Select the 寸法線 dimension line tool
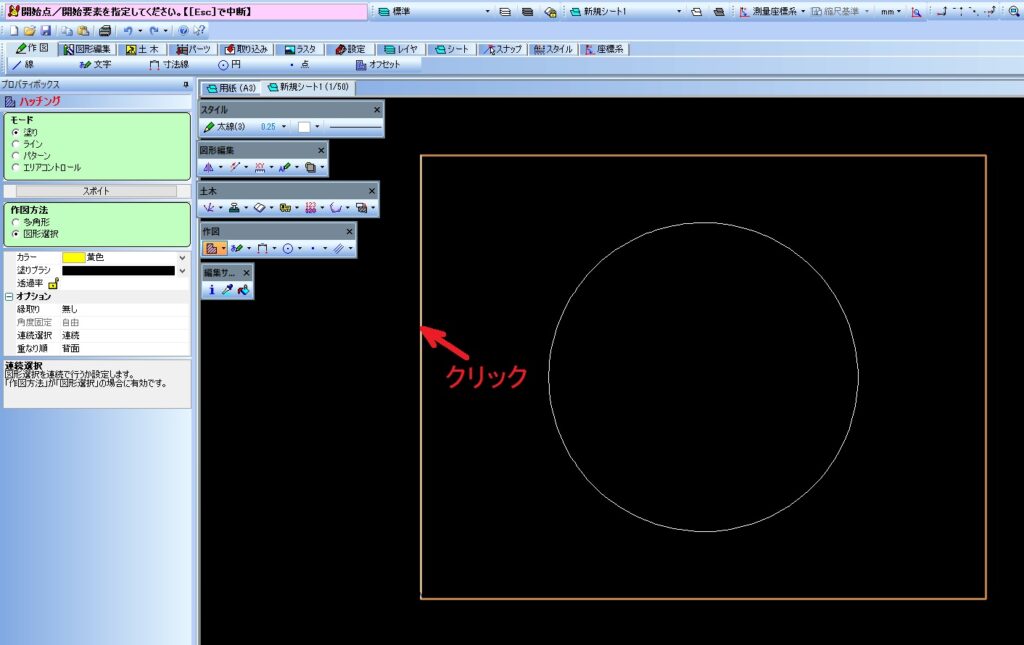 point(168,65)
